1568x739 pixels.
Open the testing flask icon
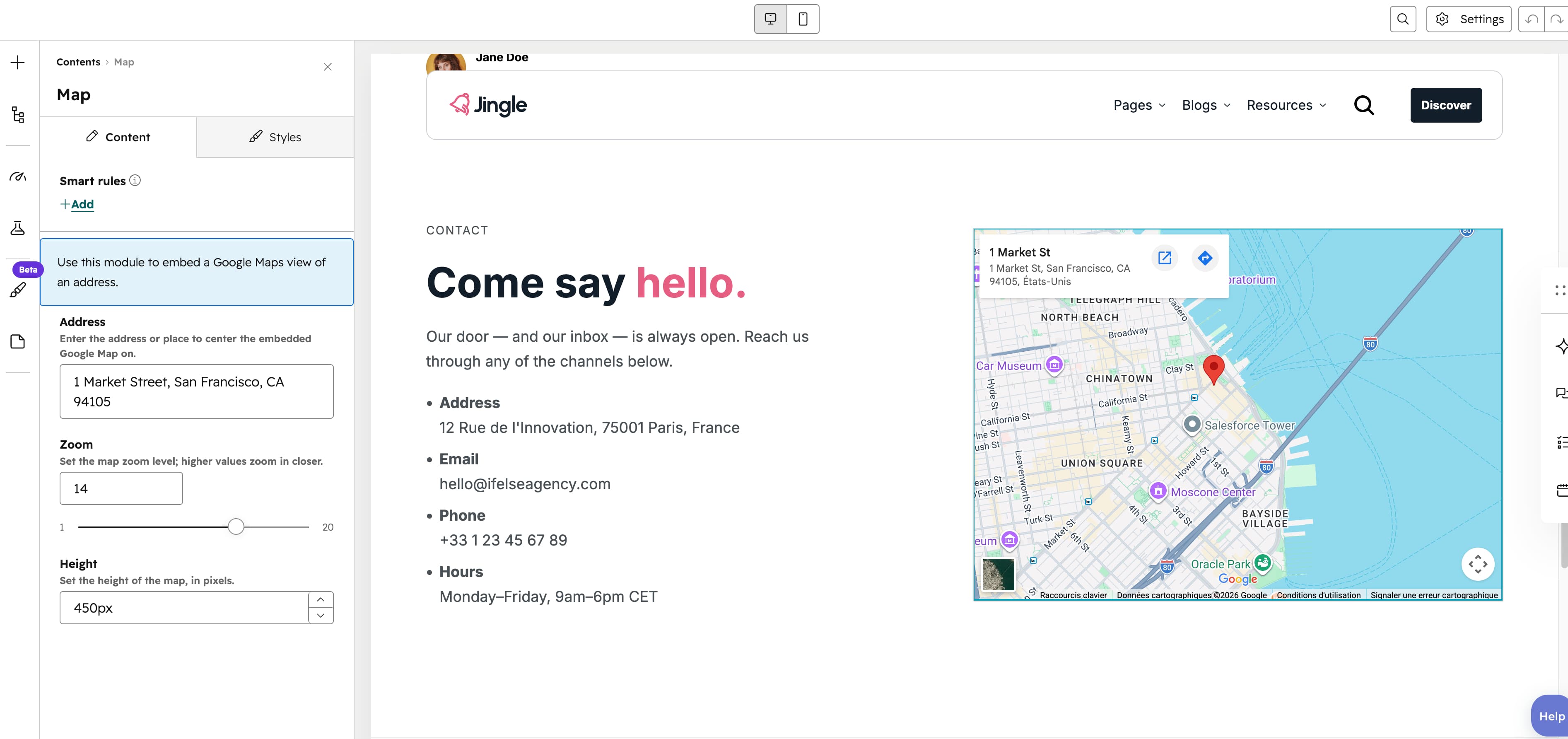coord(18,228)
